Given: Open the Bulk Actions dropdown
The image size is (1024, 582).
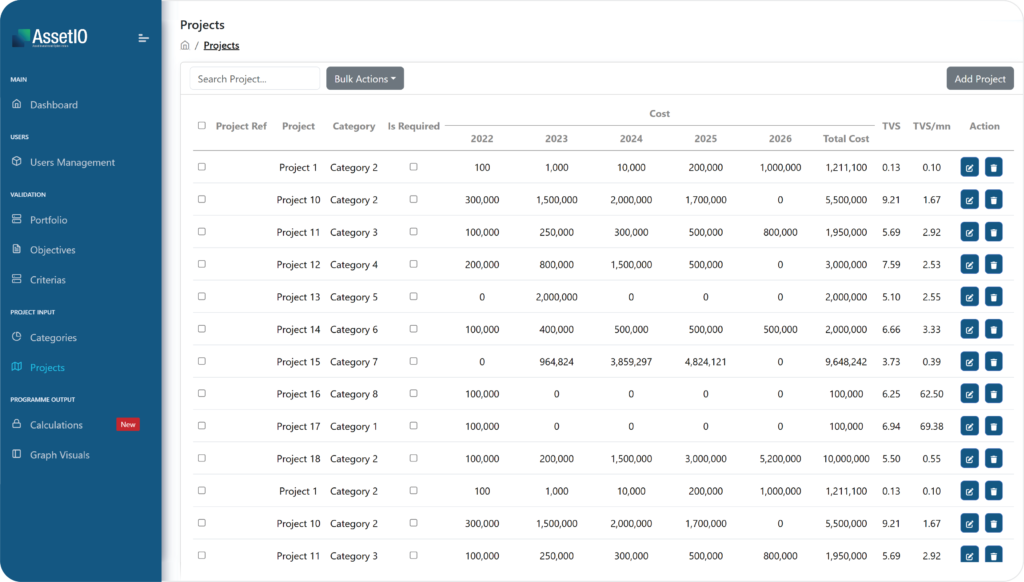Looking at the screenshot, I should 365,78.
